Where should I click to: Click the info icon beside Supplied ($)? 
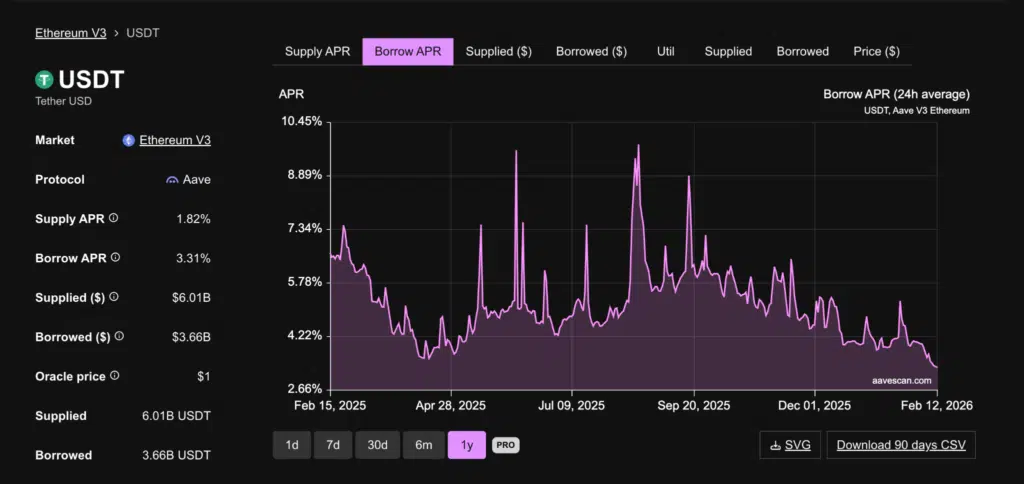[x=113, y=297]
